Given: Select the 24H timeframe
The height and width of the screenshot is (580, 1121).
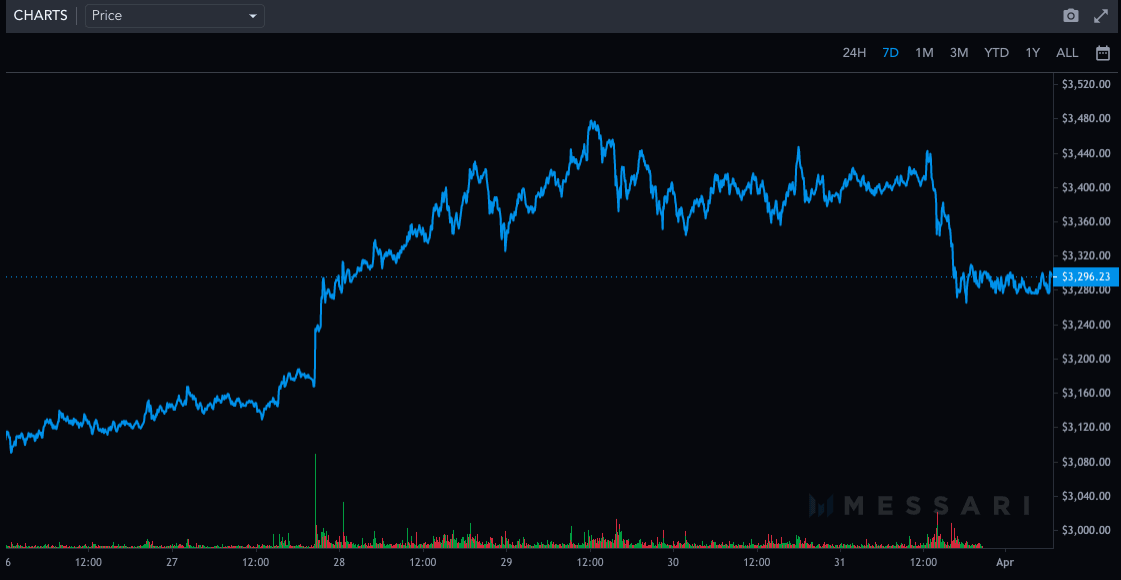Looking at the screenshot, I should pyautogui.click(x=854, y=52).
